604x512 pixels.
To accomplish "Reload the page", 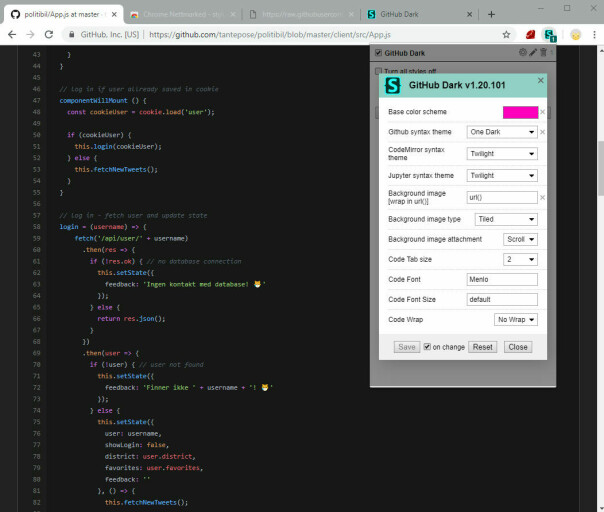I will click(49, 35).
